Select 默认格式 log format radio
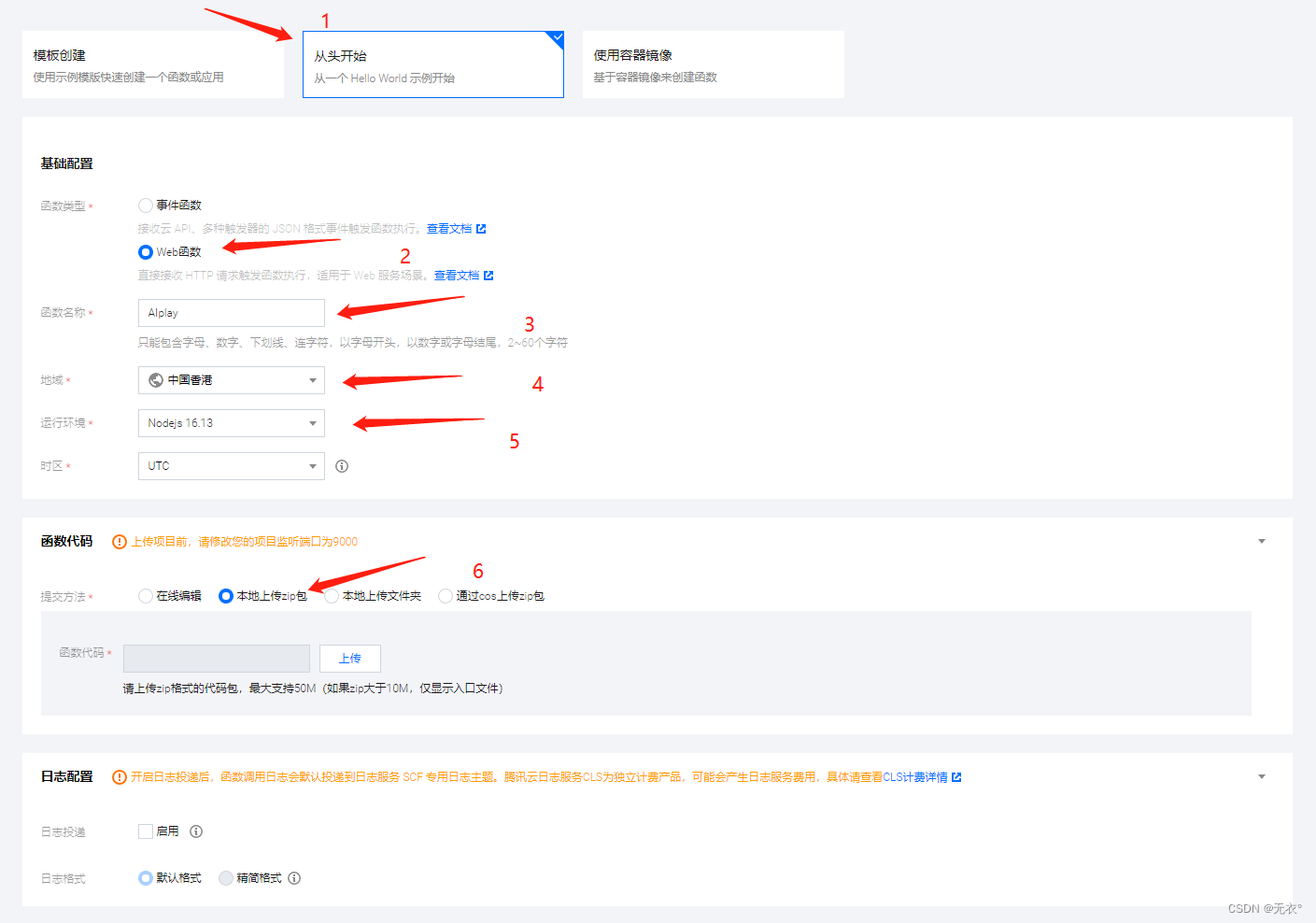The width and height of the screenshot is (1316, 923). pyautogui.click(x=146, y=878)
